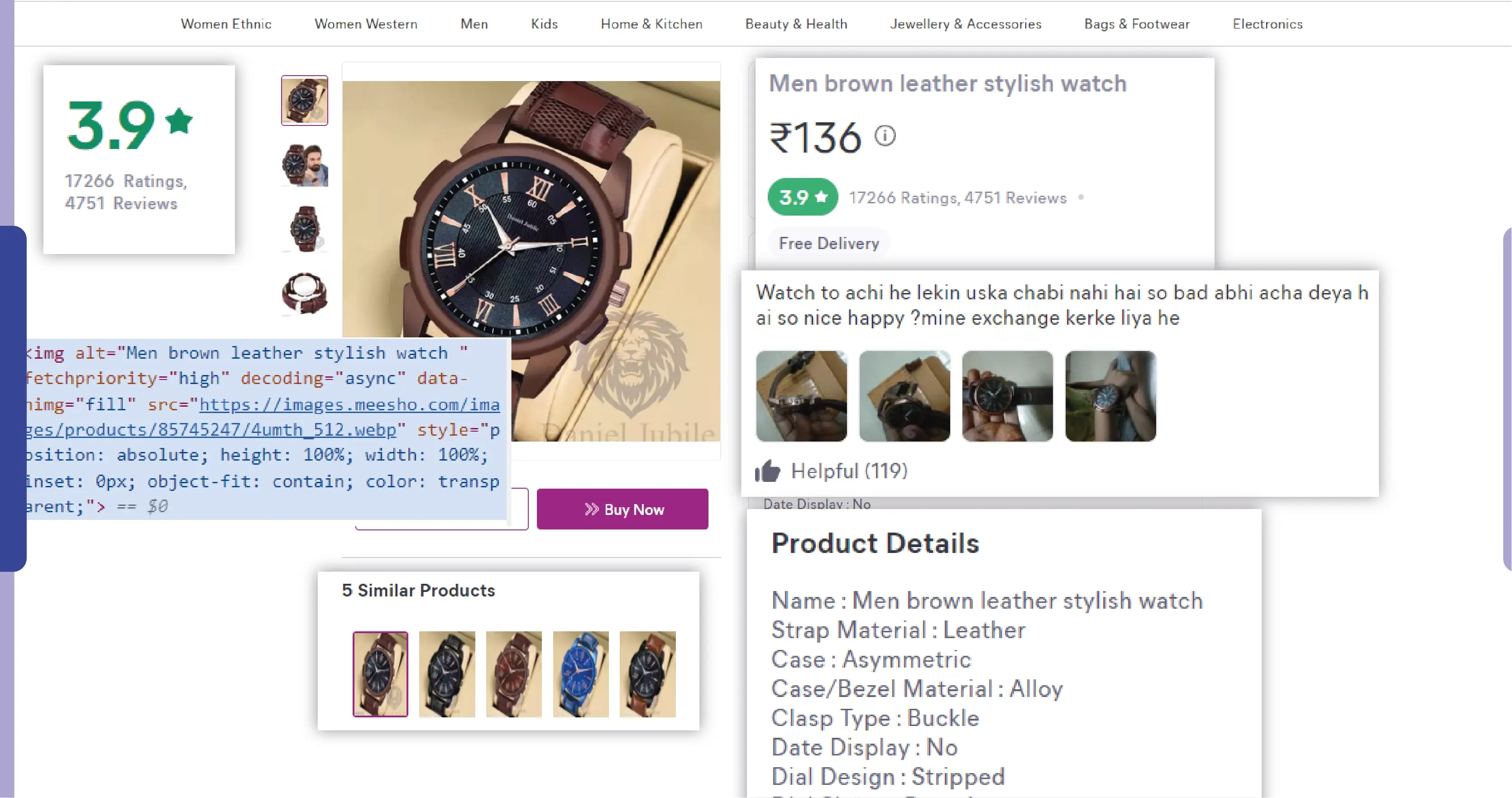Open the wrist-worn watch review photo
Viewport: 1512px width, 798px height.
click(x=1110, y=396)
